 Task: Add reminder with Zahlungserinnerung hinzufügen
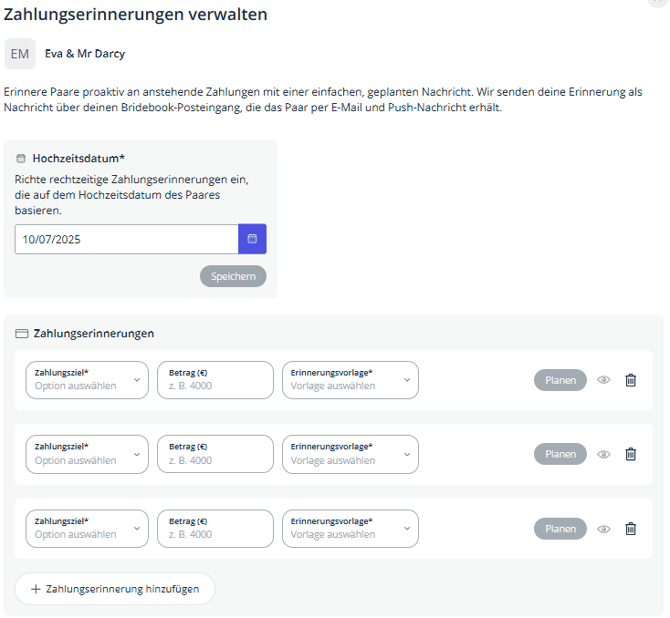point(115,589)
